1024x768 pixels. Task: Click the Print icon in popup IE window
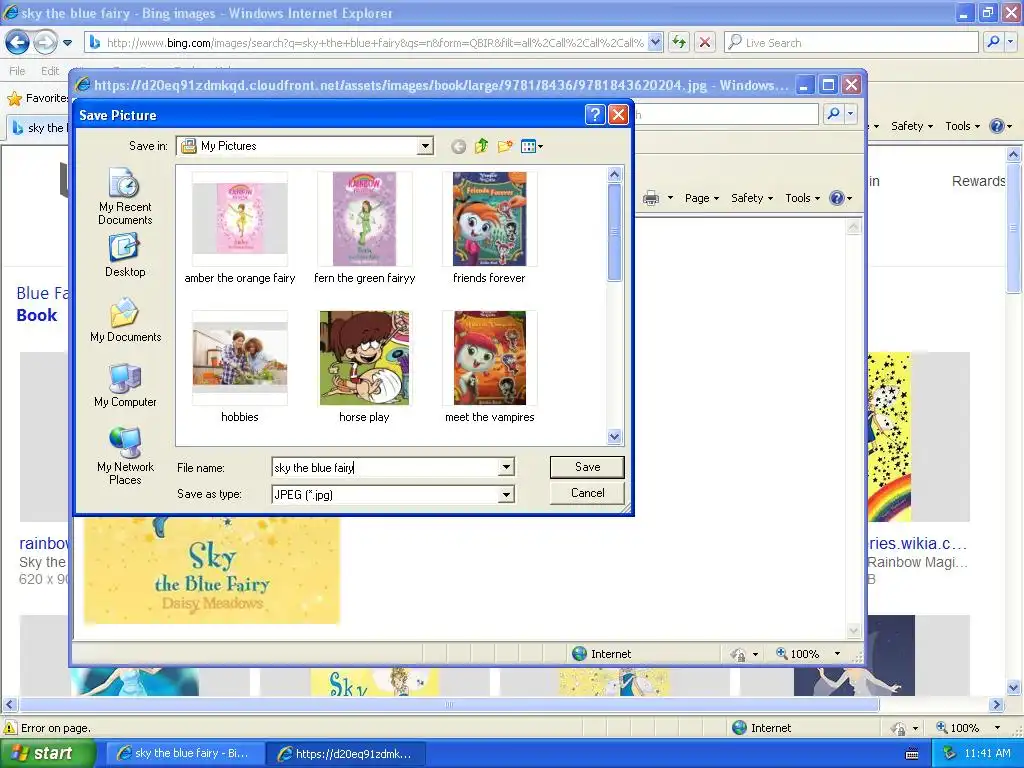[651, 198]
